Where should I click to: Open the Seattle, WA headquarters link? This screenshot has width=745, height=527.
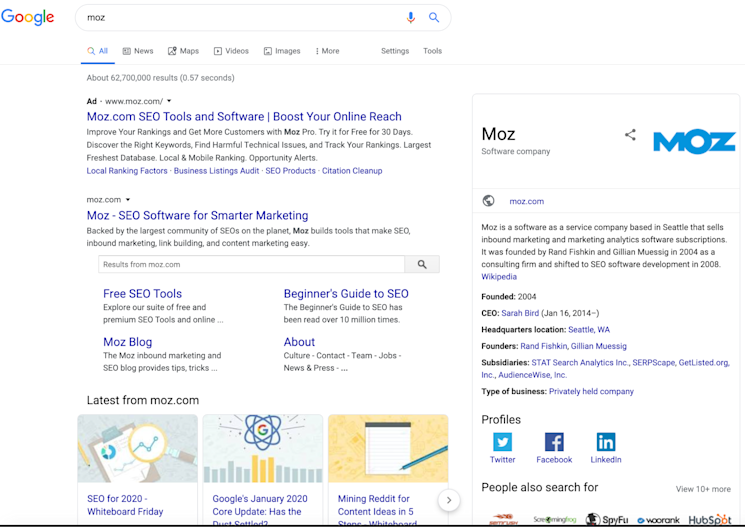(x=589, y=330)
